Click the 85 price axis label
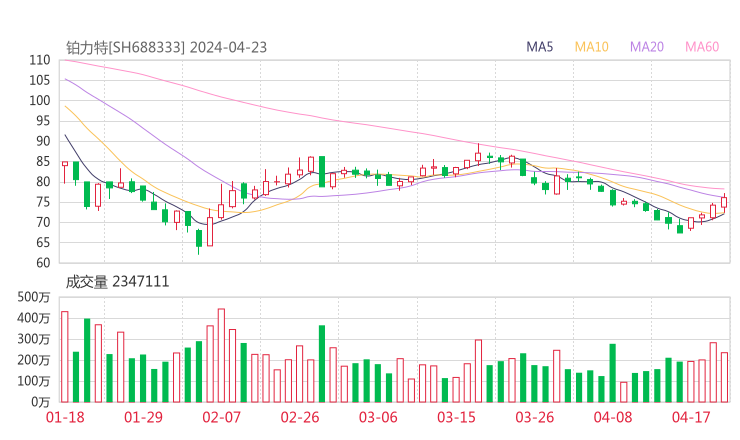Viewport: 740px width, 440px height. click(43, 162)
